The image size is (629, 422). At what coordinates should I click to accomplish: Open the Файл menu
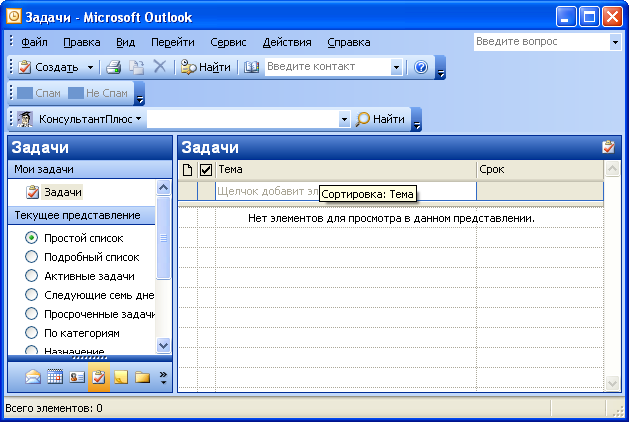point(34,42)
